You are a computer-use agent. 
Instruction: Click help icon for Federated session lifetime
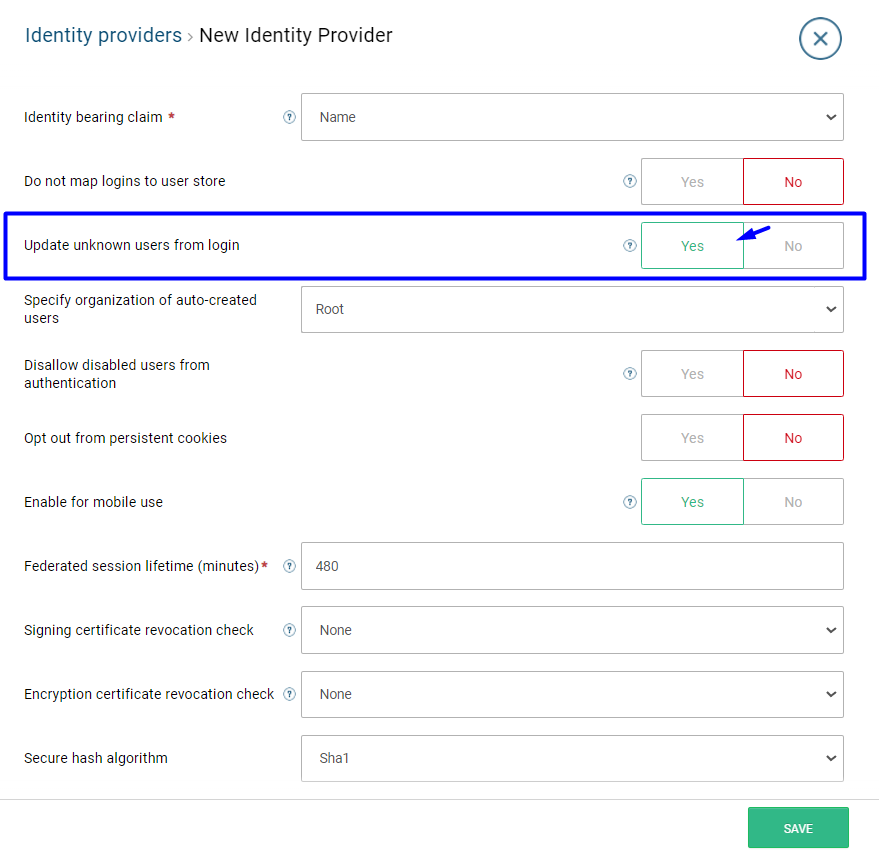[x=290, y=566]
